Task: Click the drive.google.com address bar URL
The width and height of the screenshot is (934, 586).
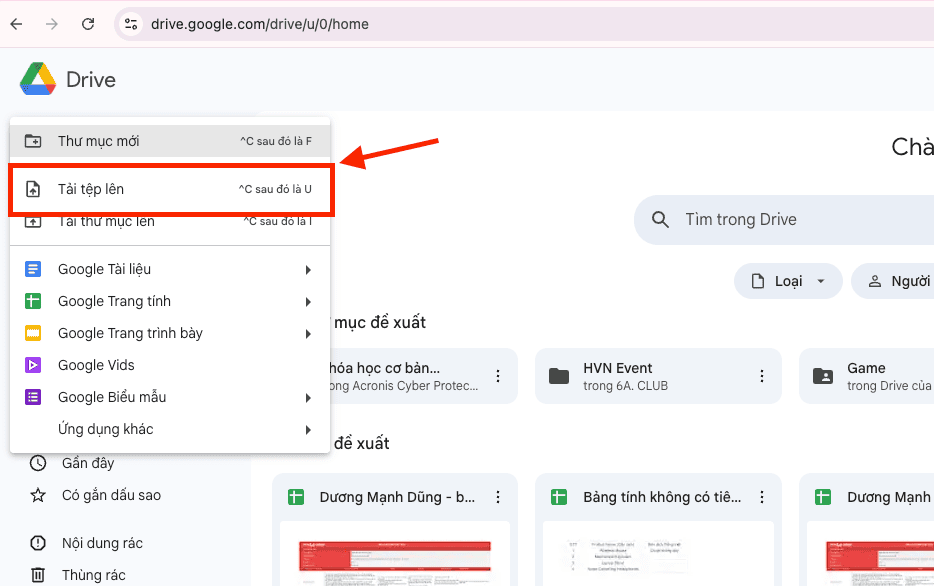Action: tap(260, 24)
